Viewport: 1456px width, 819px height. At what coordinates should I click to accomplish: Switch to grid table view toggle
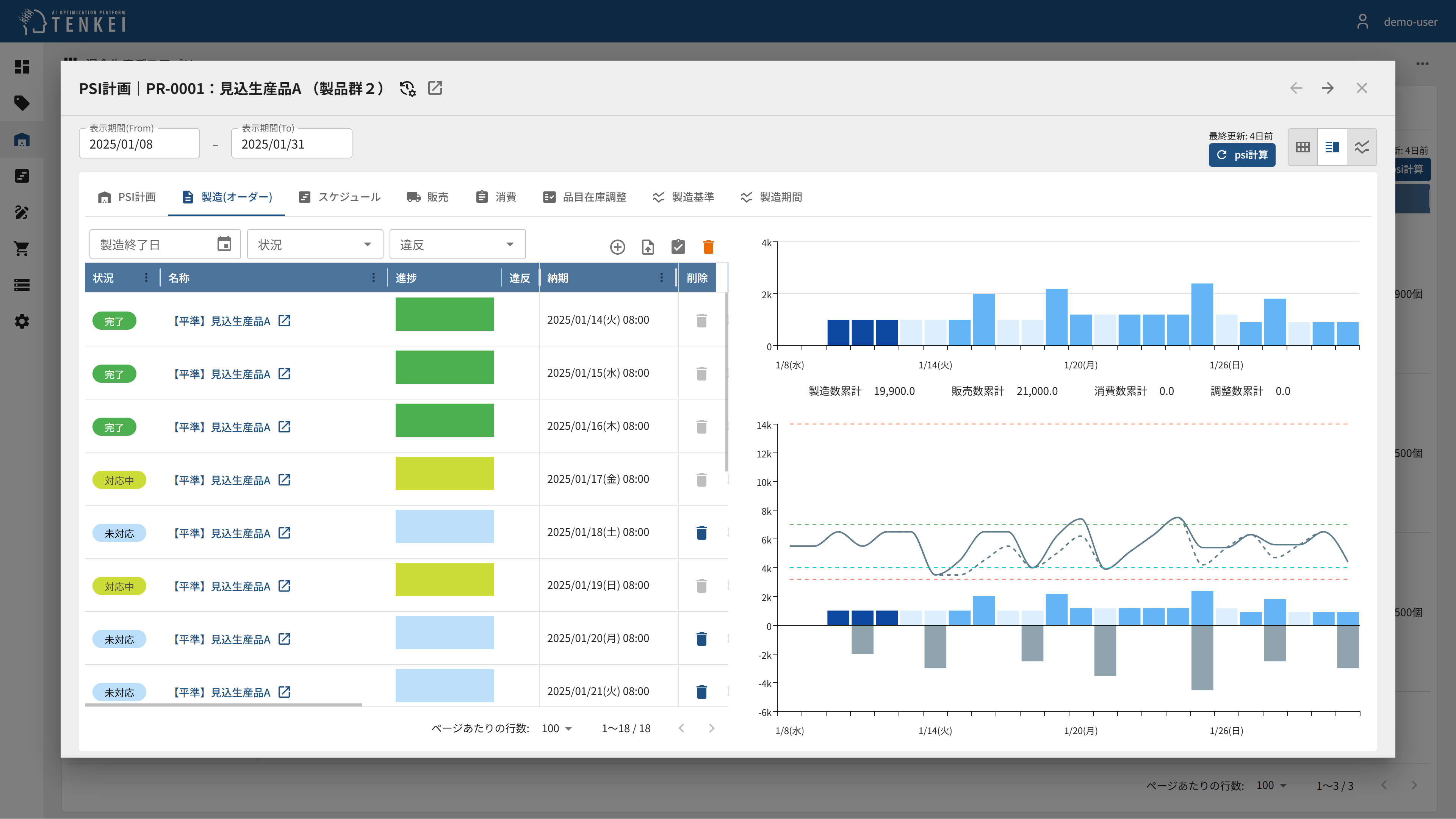coord(1303,147)
